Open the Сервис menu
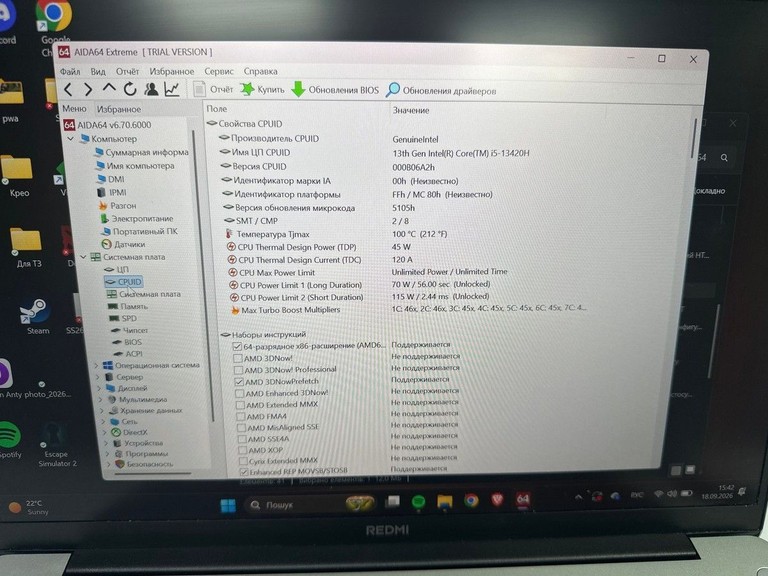768x576 pixels. 219,72
